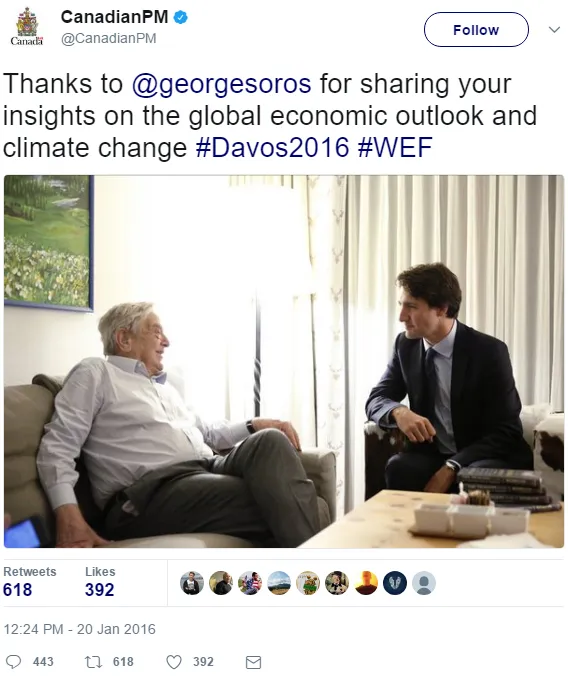Click the blue verified badge
This screenshot has width=568, height=676.
180,17
